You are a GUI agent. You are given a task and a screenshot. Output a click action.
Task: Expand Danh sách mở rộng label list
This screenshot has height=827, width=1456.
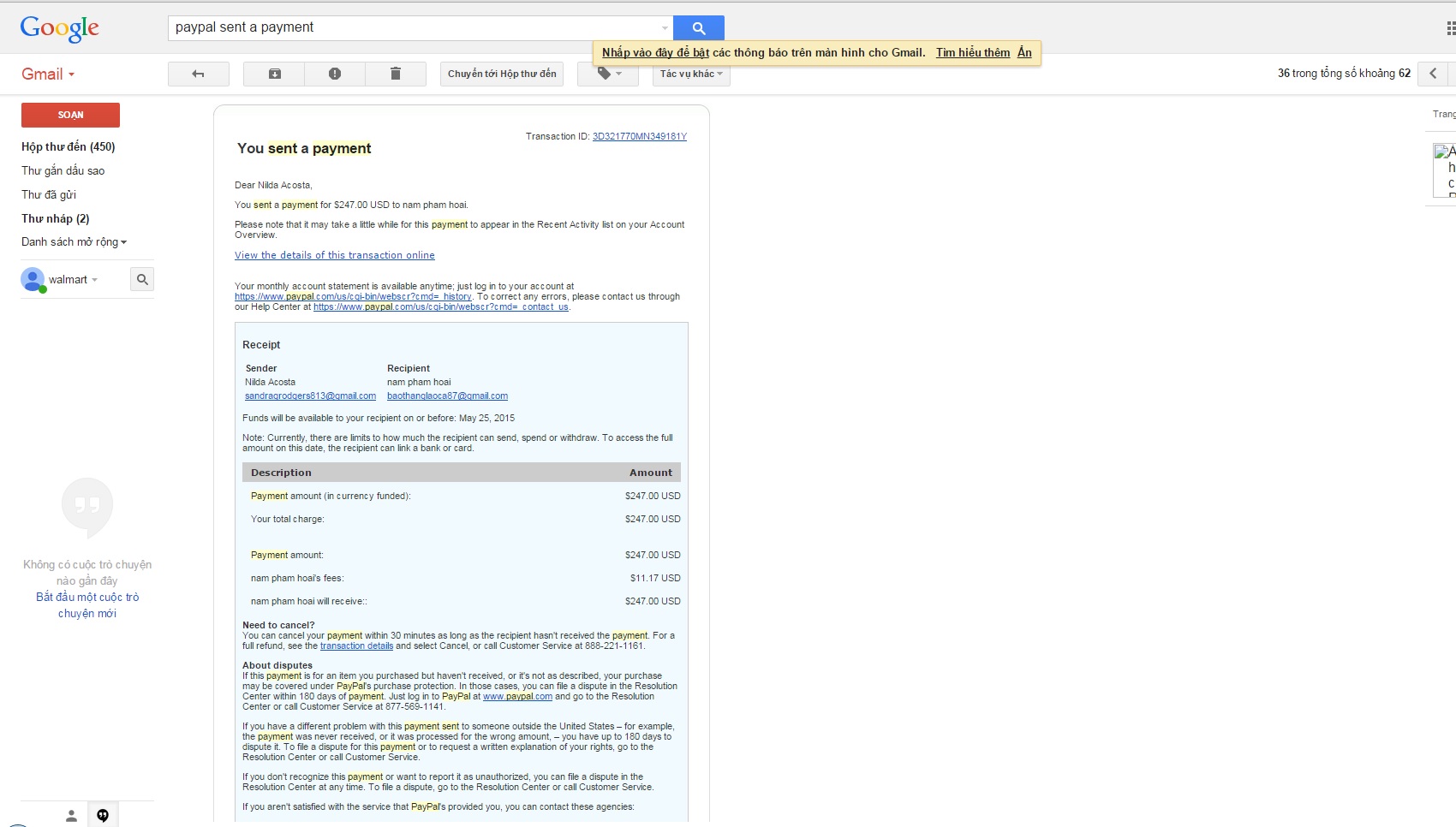click(x=75, y=242)
